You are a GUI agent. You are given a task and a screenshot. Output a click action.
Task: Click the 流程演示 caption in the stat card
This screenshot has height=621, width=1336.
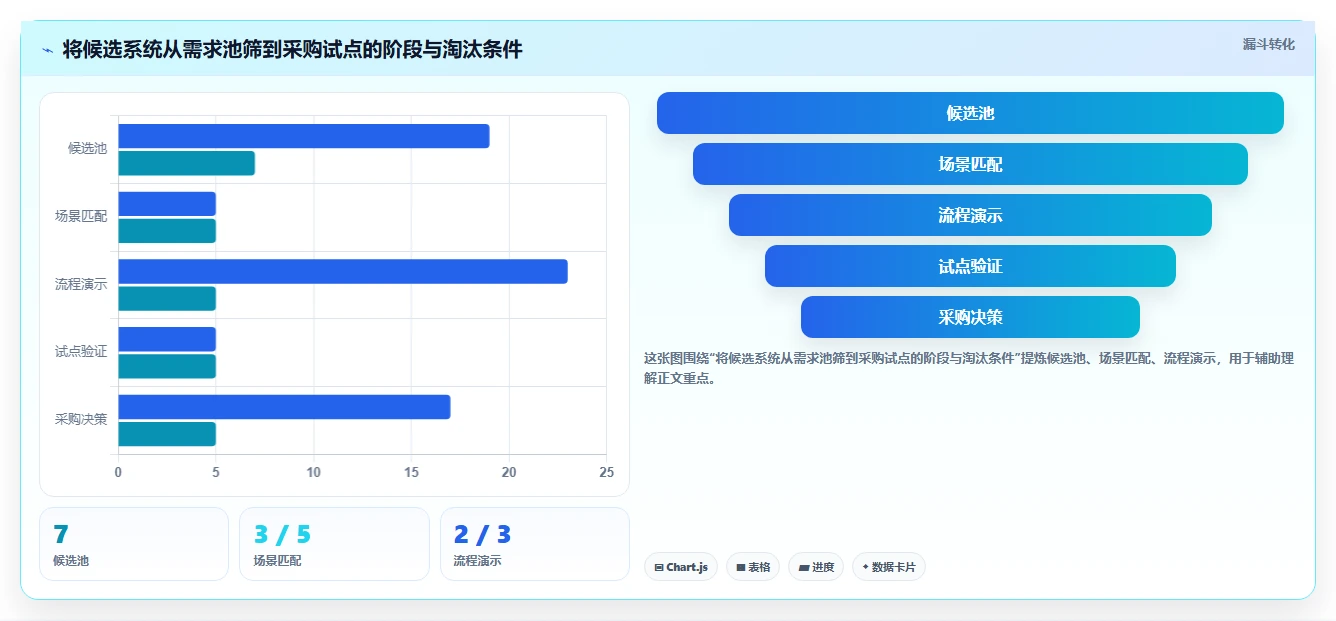tap(478, 561)
